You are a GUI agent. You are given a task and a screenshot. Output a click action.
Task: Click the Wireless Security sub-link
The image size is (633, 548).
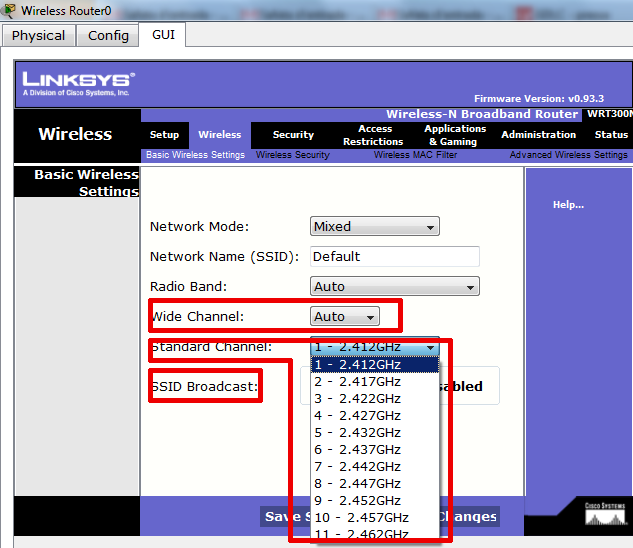coord(292,155)
